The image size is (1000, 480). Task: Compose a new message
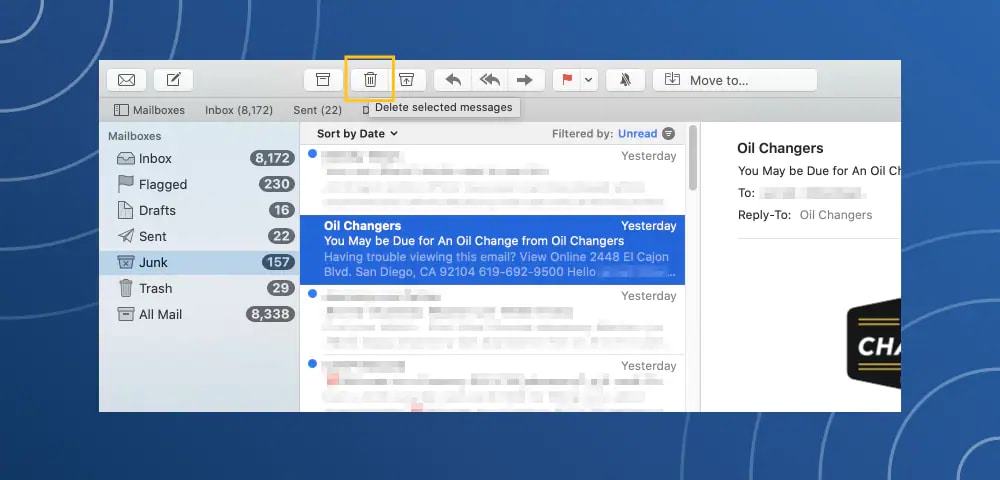pyautogui.click(x=173, y=80)
